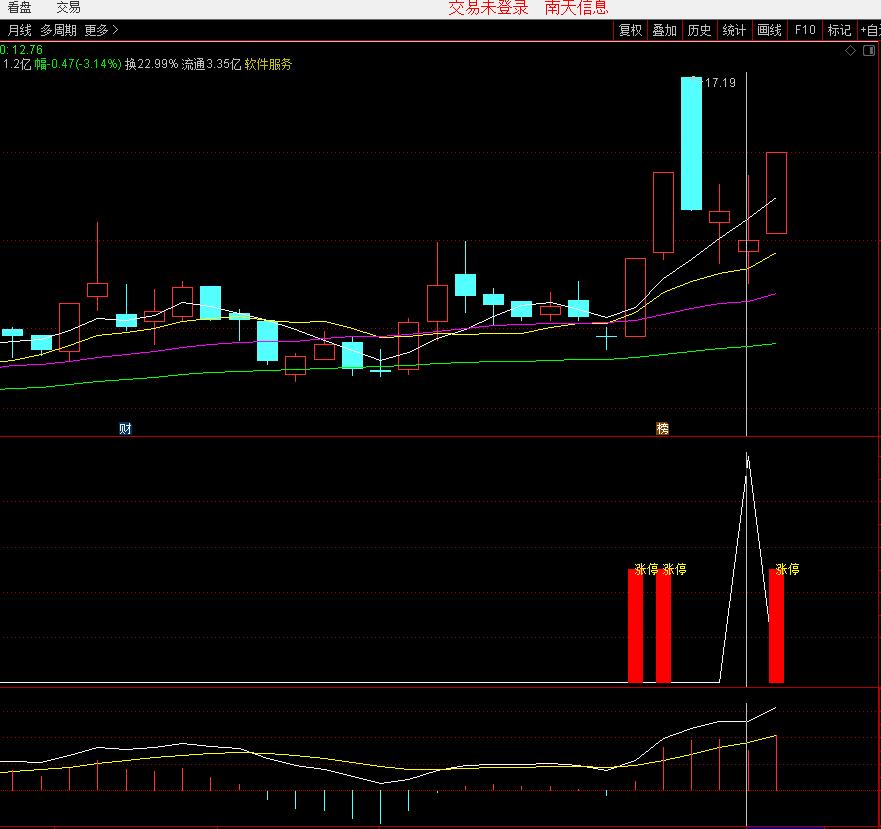Open F10 company information
This screenshot has height=829, width=881.
point(805,30)
